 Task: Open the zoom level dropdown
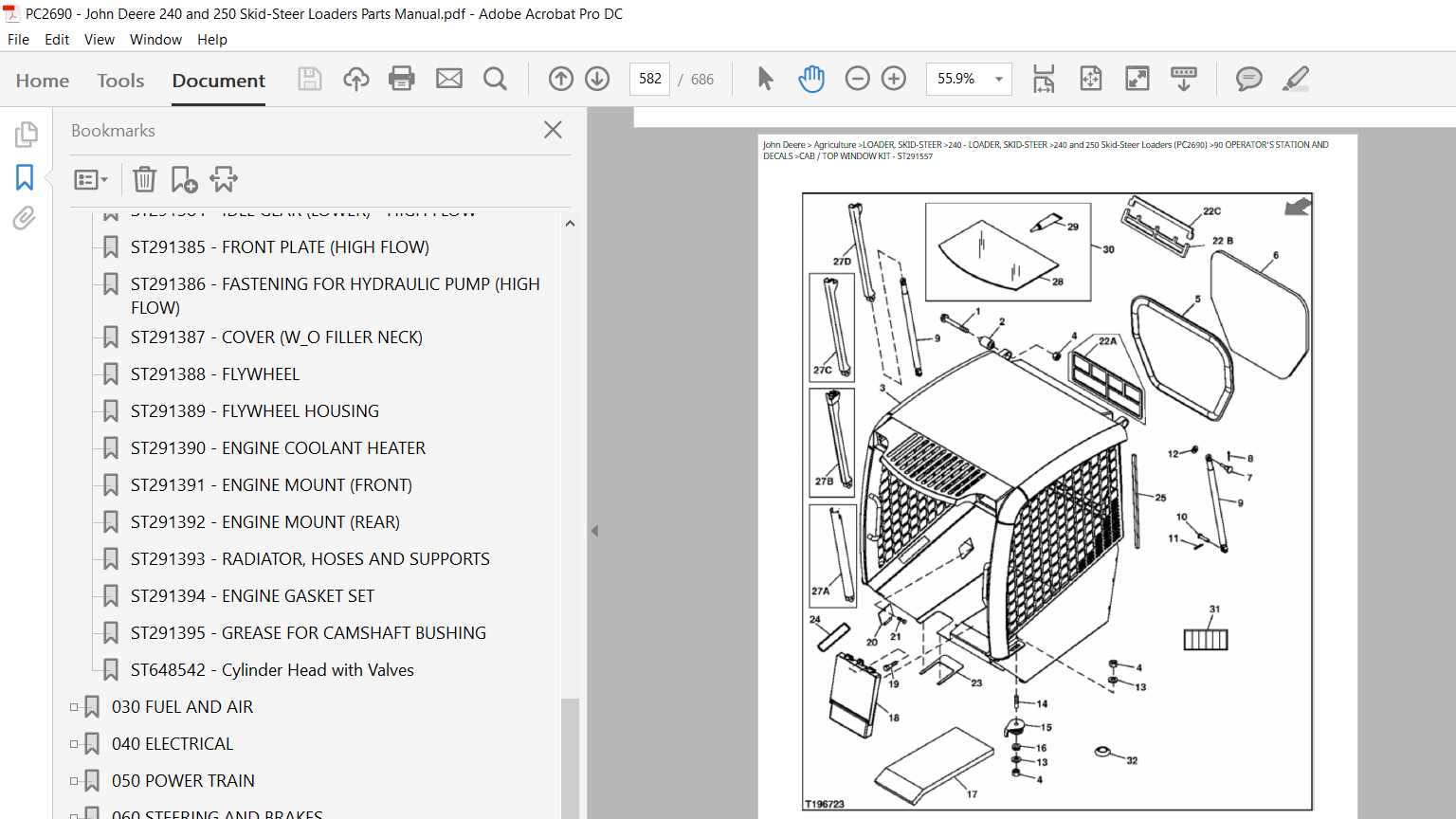pyautogui.click(x=998, y=80)
